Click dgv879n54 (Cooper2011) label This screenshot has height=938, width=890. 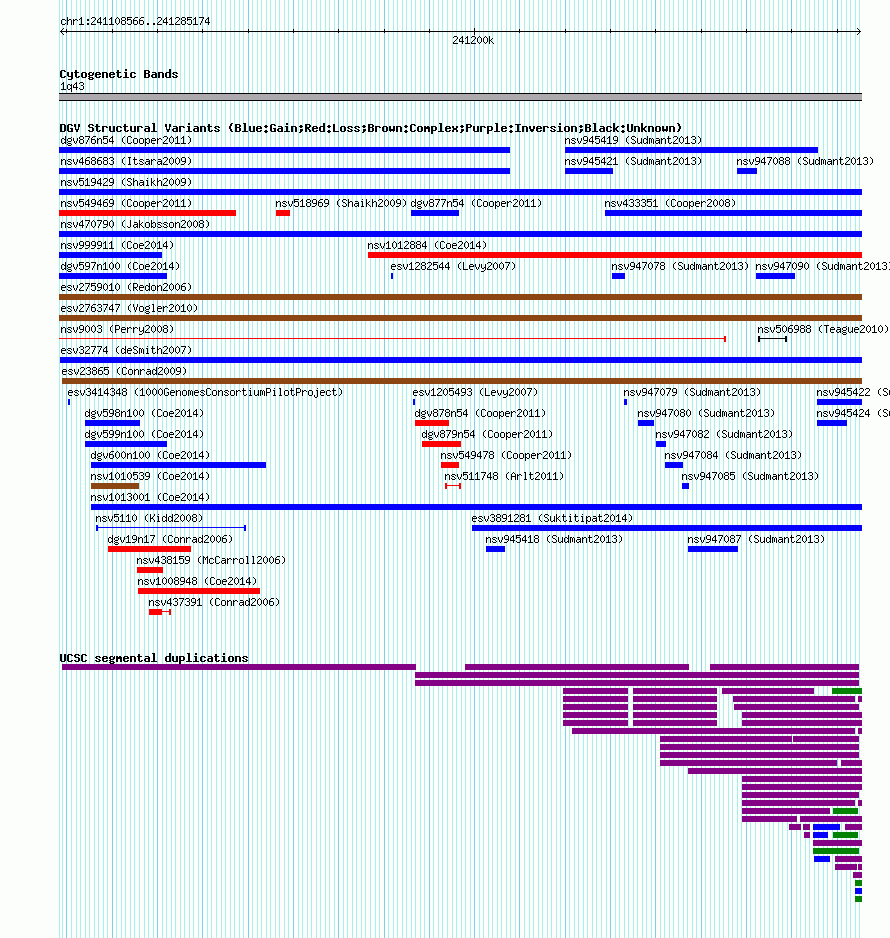tap(487, 434)
